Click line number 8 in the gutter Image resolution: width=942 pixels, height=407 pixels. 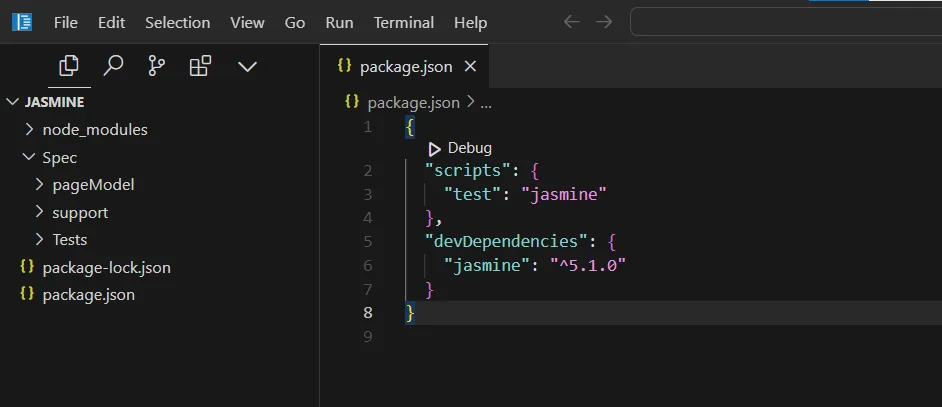pyautogui.click(x=368, y=313)
